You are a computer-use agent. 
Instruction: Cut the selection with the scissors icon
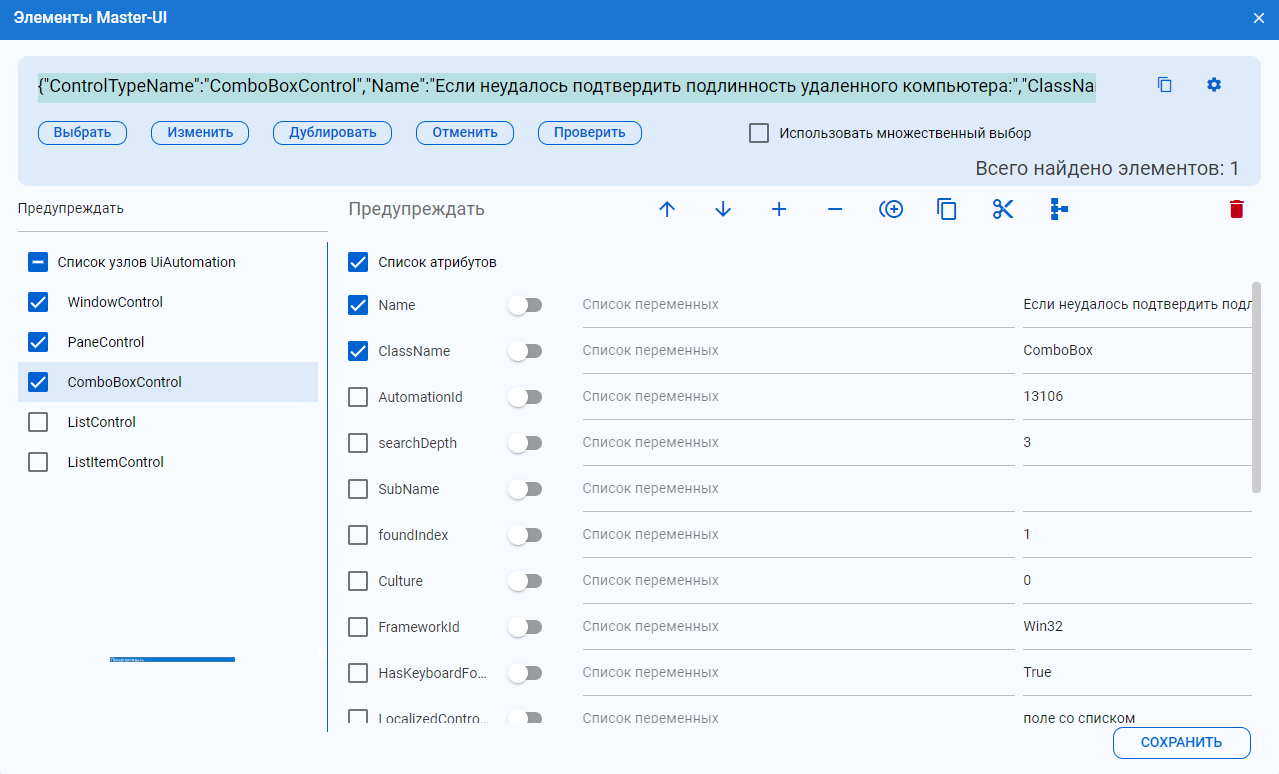coord(1003,209)
